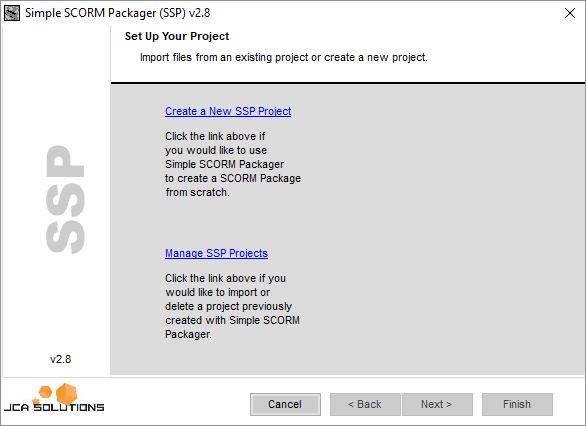Click the v2.8 version label in sidebar
The width and height of the screenshot is (586, 426).
(x=61, y=359)
